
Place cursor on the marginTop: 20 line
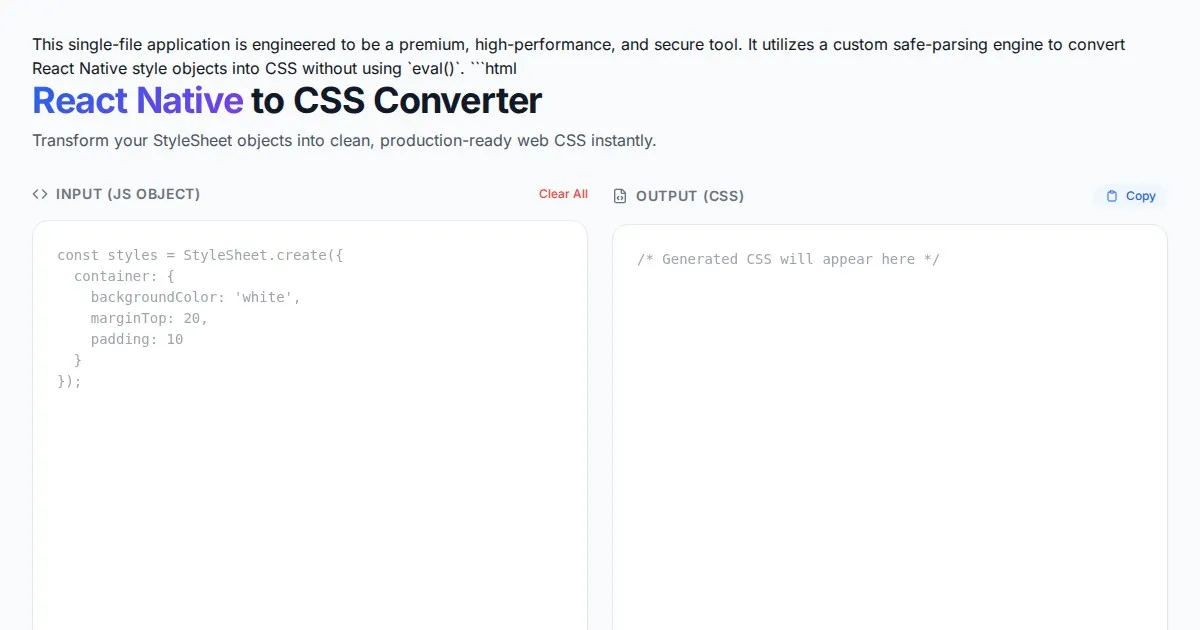pyautogui.click(x=149, y=318)
